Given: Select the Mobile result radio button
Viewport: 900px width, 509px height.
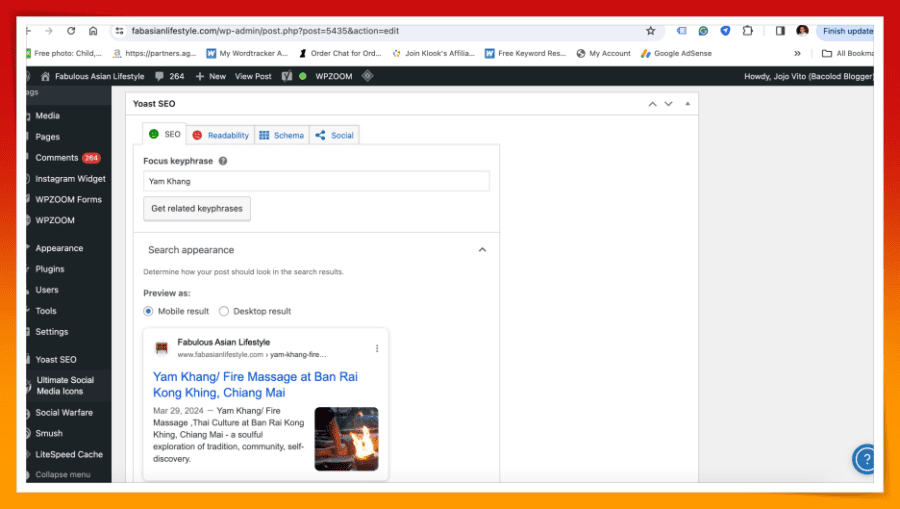Looking at the screenshot, I should [149, 311].
